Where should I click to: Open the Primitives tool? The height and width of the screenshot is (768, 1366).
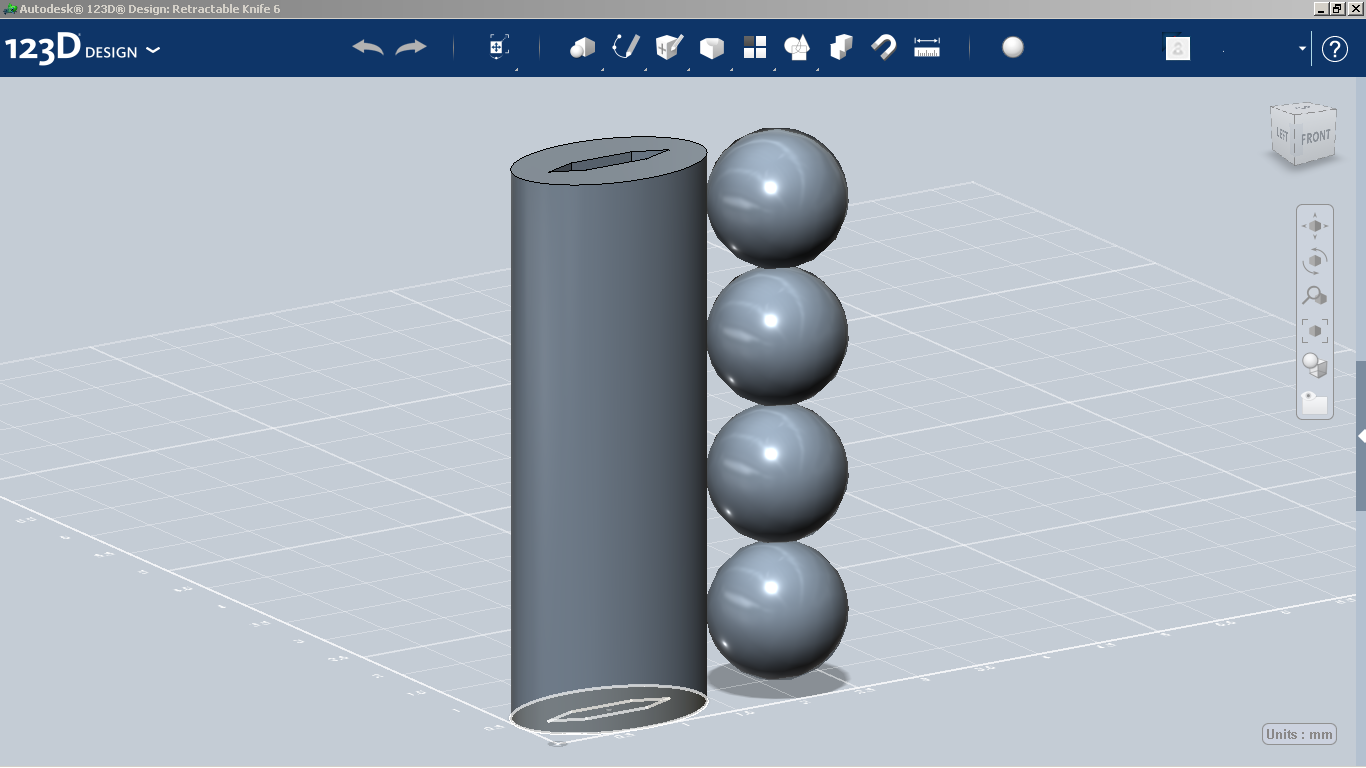[581, 47]
